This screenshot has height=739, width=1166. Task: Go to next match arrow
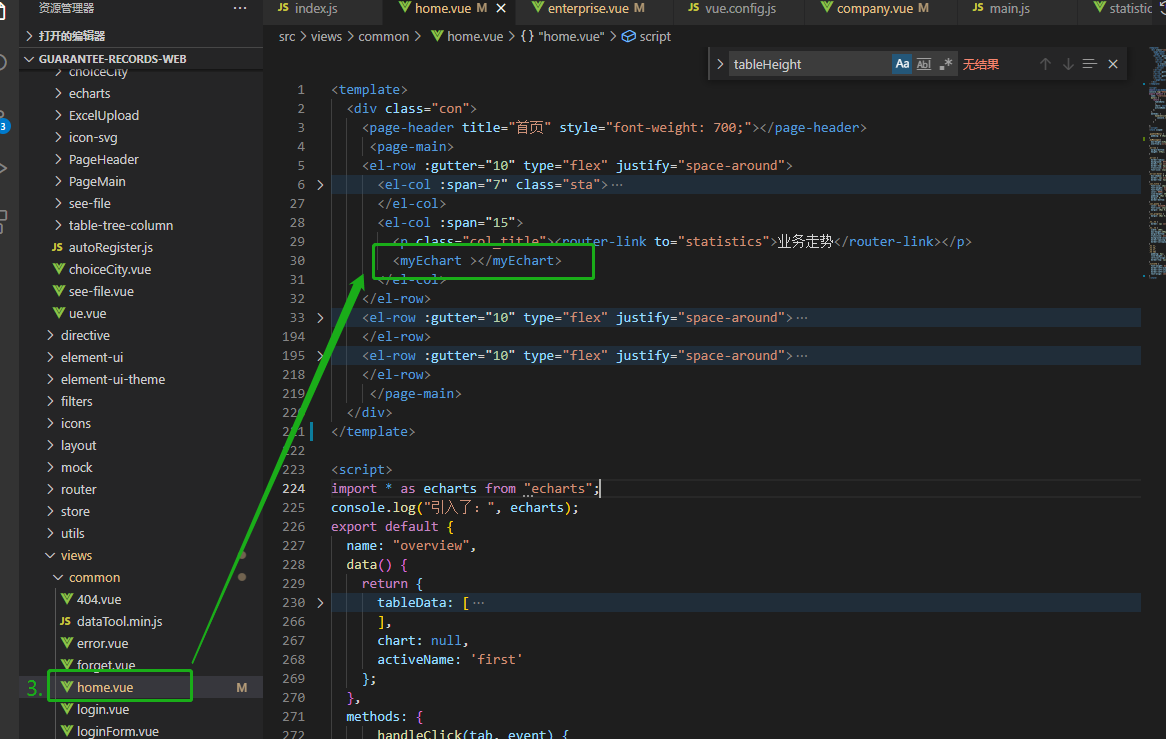(x=1068, y=64)
